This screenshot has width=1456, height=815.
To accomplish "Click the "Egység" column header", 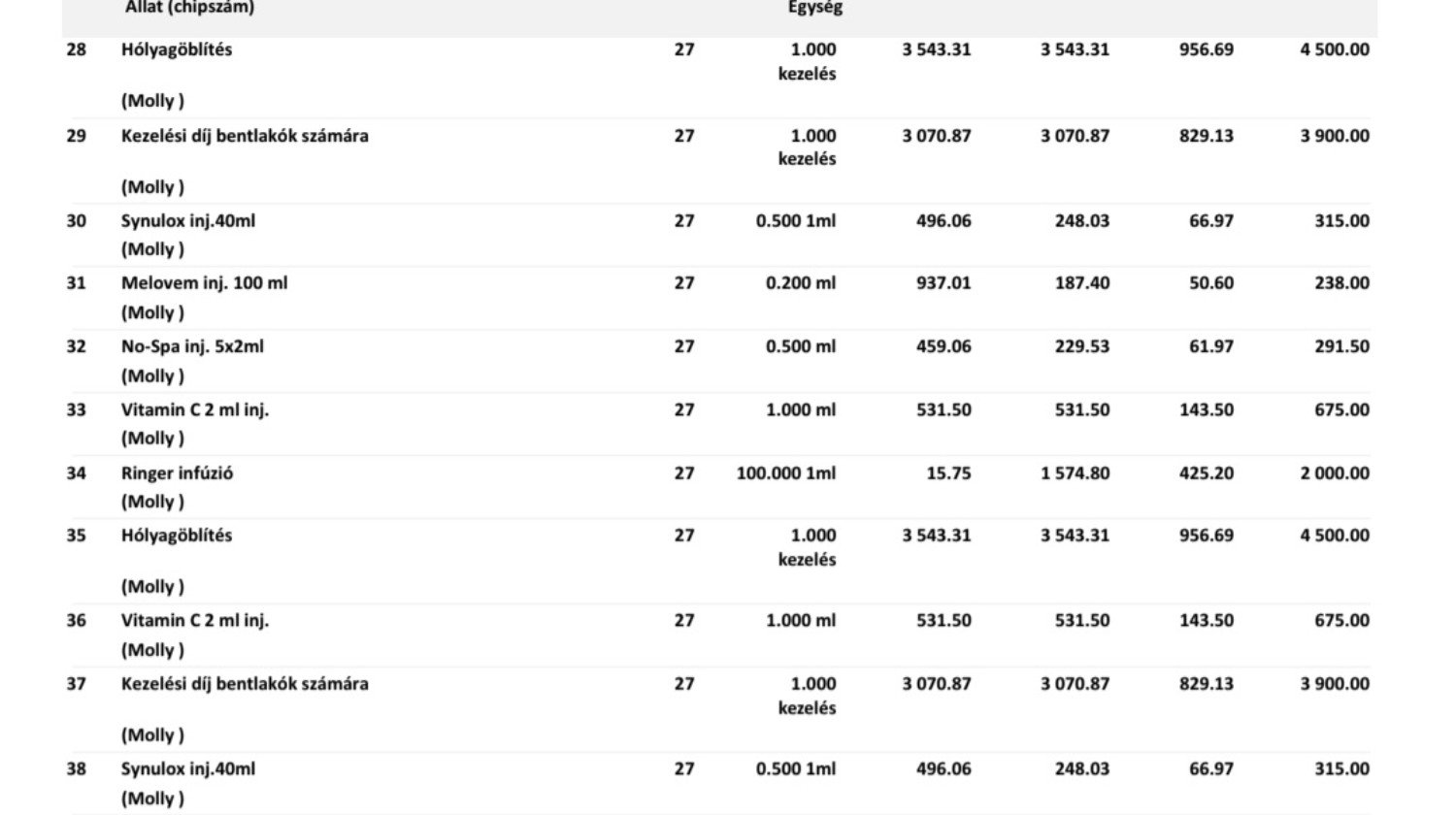I will pos(814,8).
